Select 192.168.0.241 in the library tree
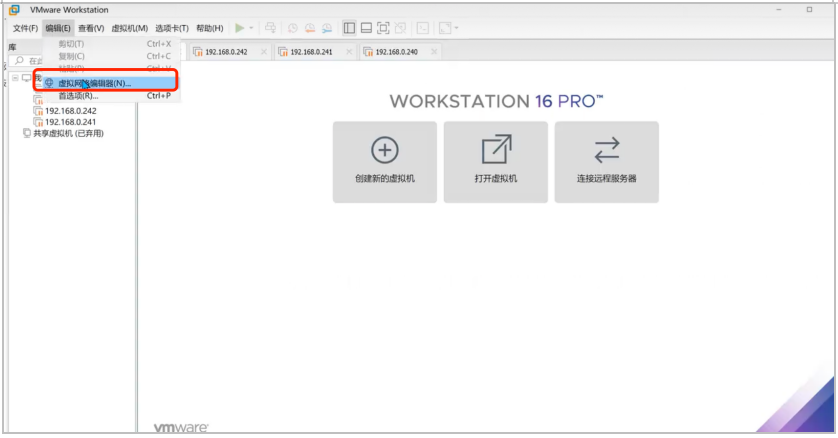The width and height of the screenshot is (838, 438). pos(71,122)
